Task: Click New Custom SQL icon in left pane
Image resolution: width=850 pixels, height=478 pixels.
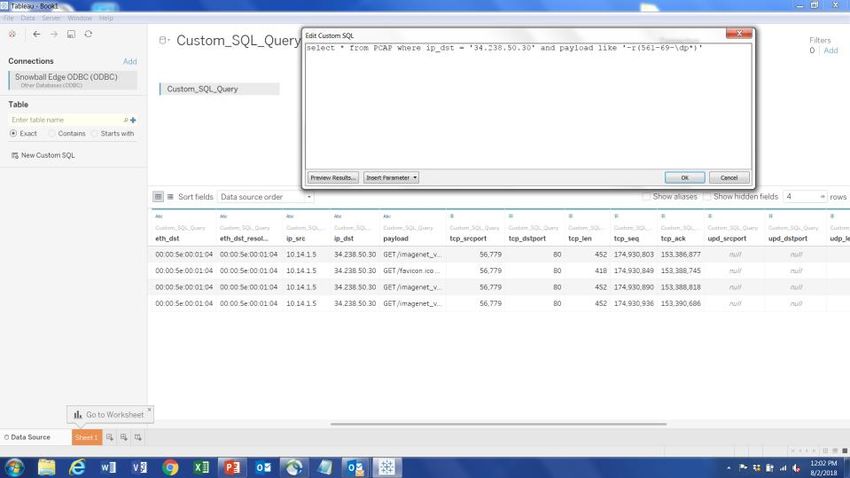Action: coord(15,156)
